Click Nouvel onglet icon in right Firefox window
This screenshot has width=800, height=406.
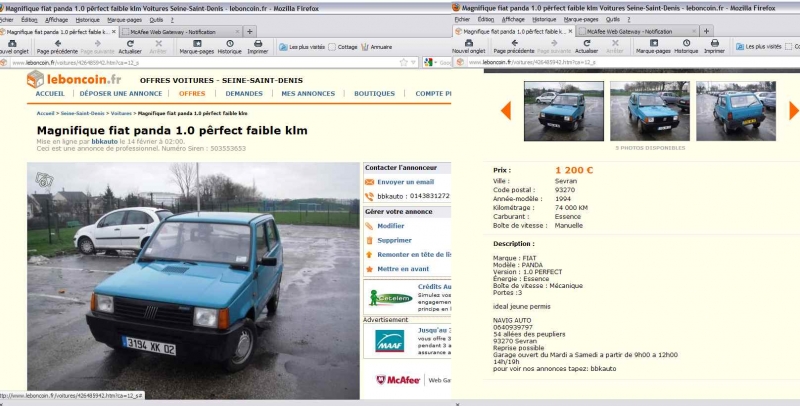pyautogui.click(x=469, y=43)
